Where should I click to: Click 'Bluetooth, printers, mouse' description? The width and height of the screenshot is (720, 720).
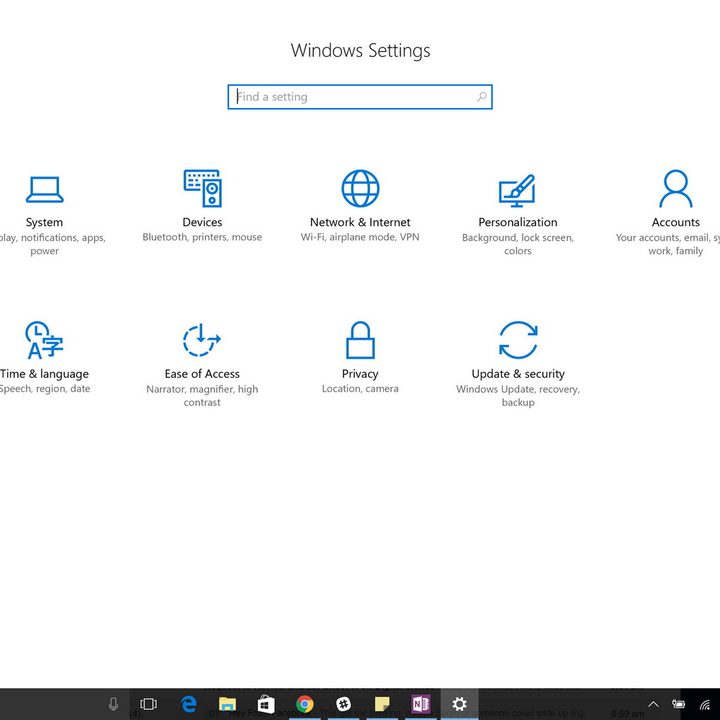[202, 237]
